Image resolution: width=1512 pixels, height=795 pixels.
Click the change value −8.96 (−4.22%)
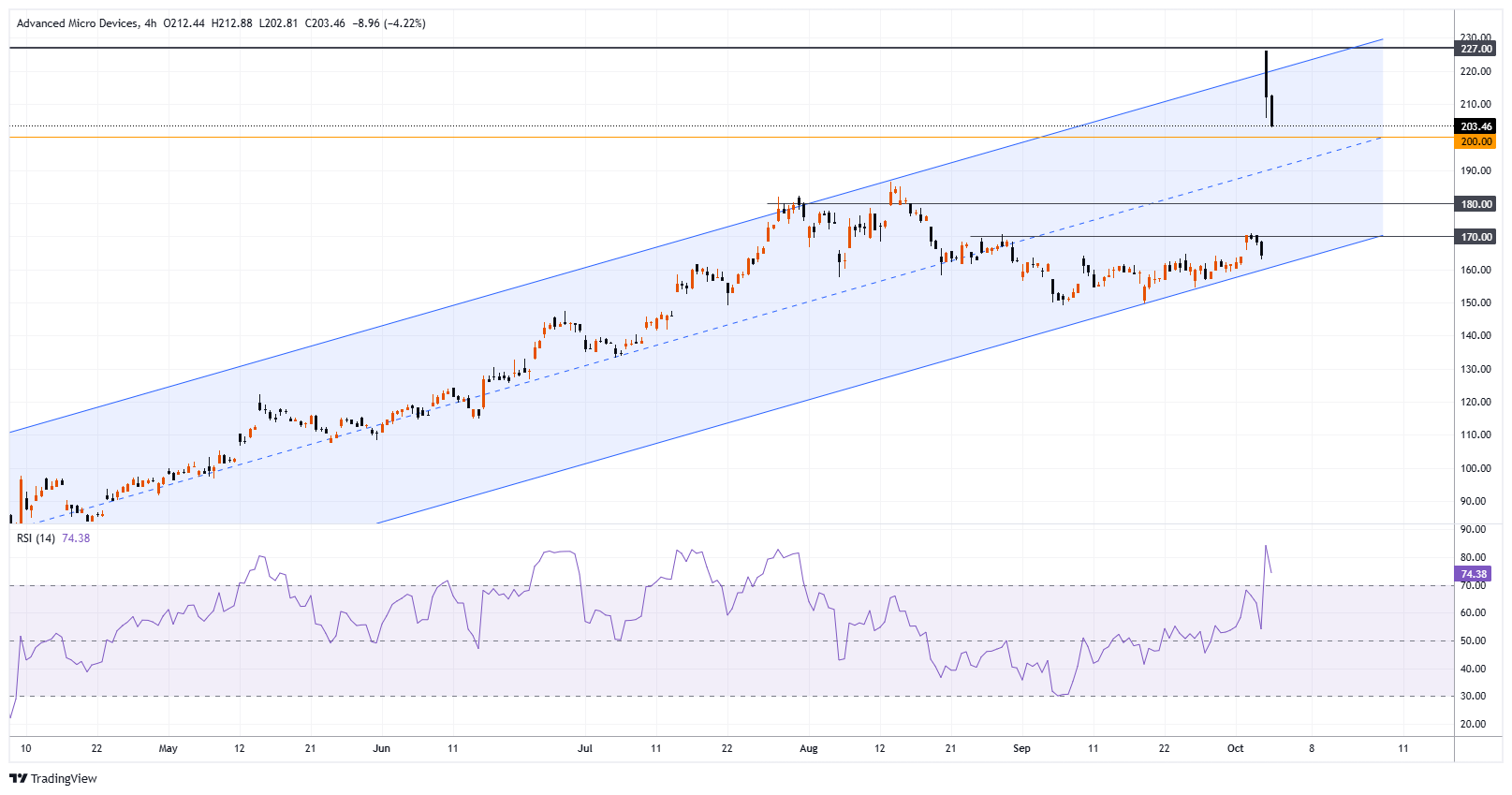(389, 23)
